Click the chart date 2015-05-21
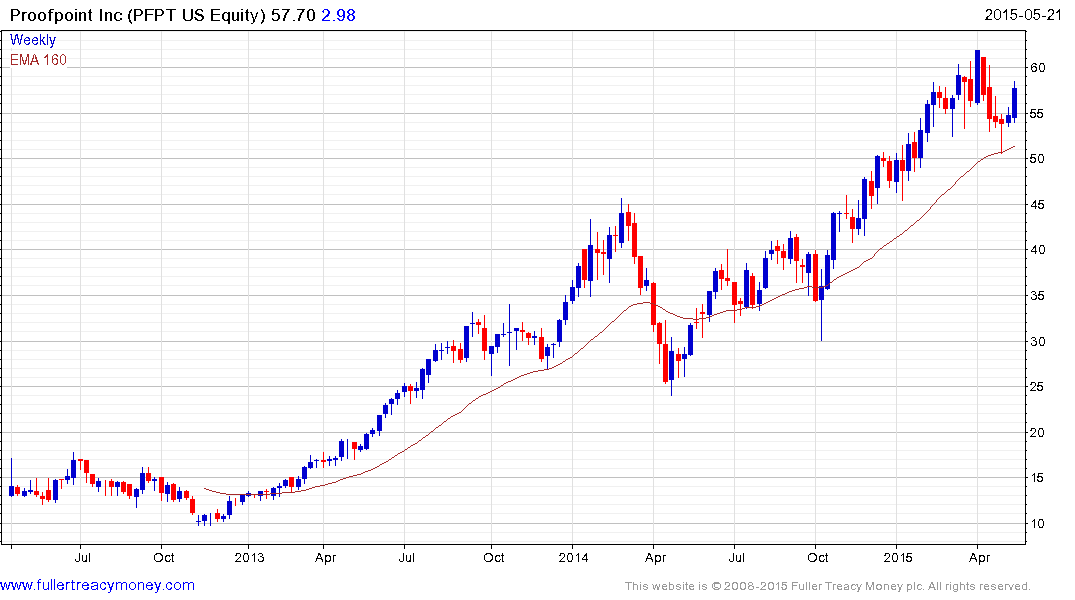This screenshot has width=1075, height=600. [1023, 14]
